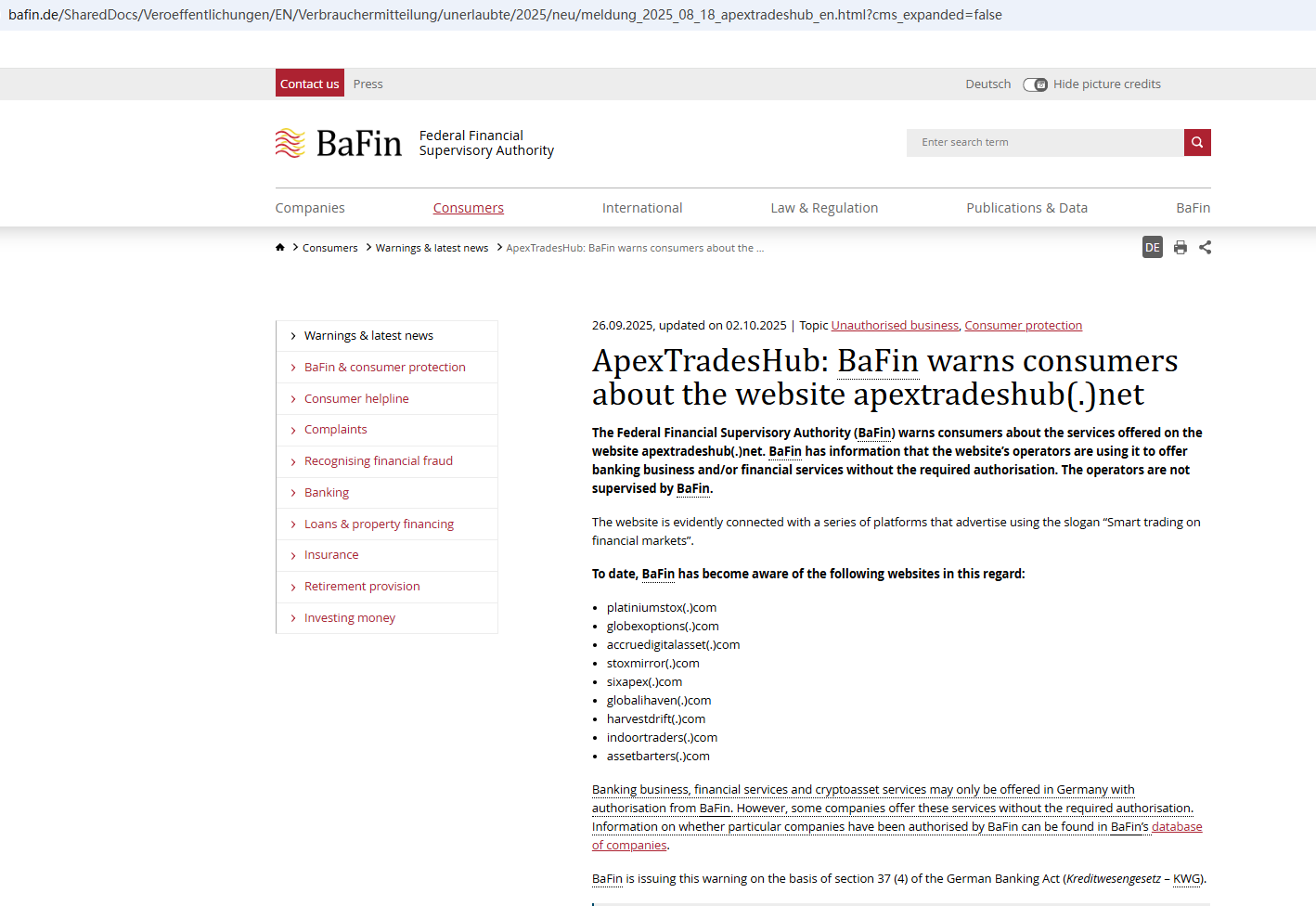Open Complaints sidebar link
The width and height of the screenshot is (1316, 906).
tap(336, 430)
